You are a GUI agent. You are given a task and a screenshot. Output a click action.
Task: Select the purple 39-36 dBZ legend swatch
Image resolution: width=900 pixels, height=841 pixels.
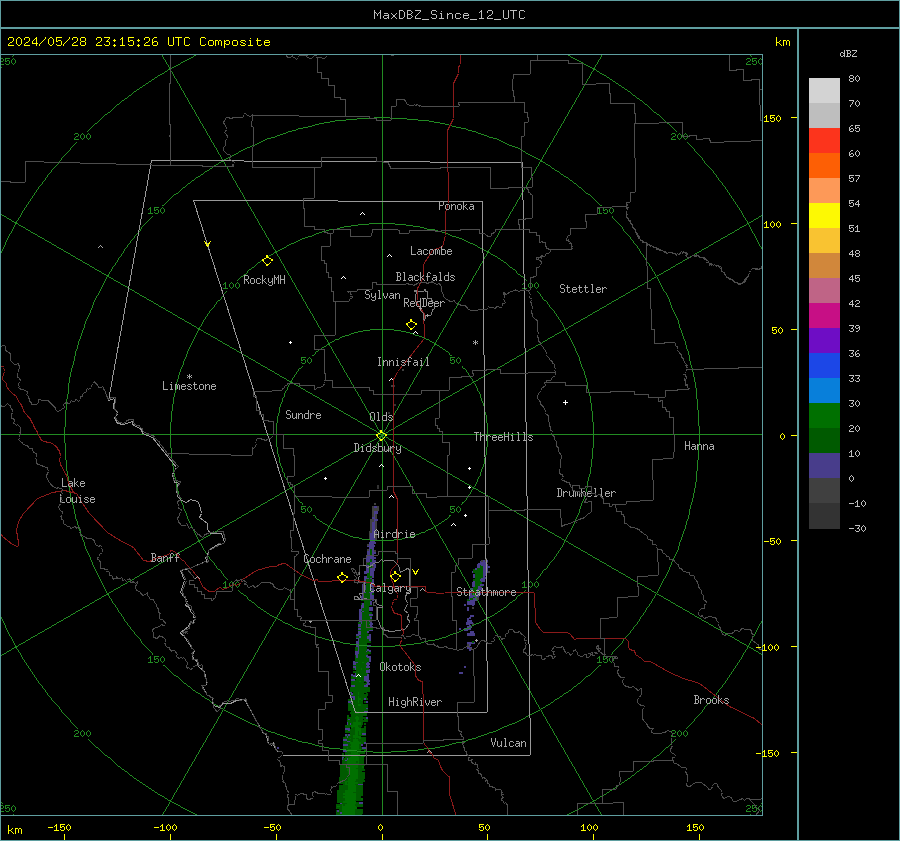[x=824, y=341]
